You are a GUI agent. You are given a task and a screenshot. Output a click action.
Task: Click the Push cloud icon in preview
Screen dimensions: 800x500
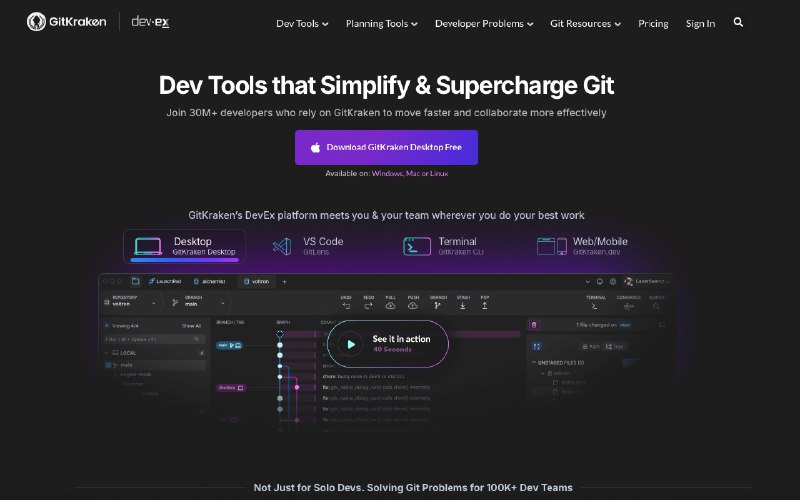pyautogui.click(x=413, y=306)
